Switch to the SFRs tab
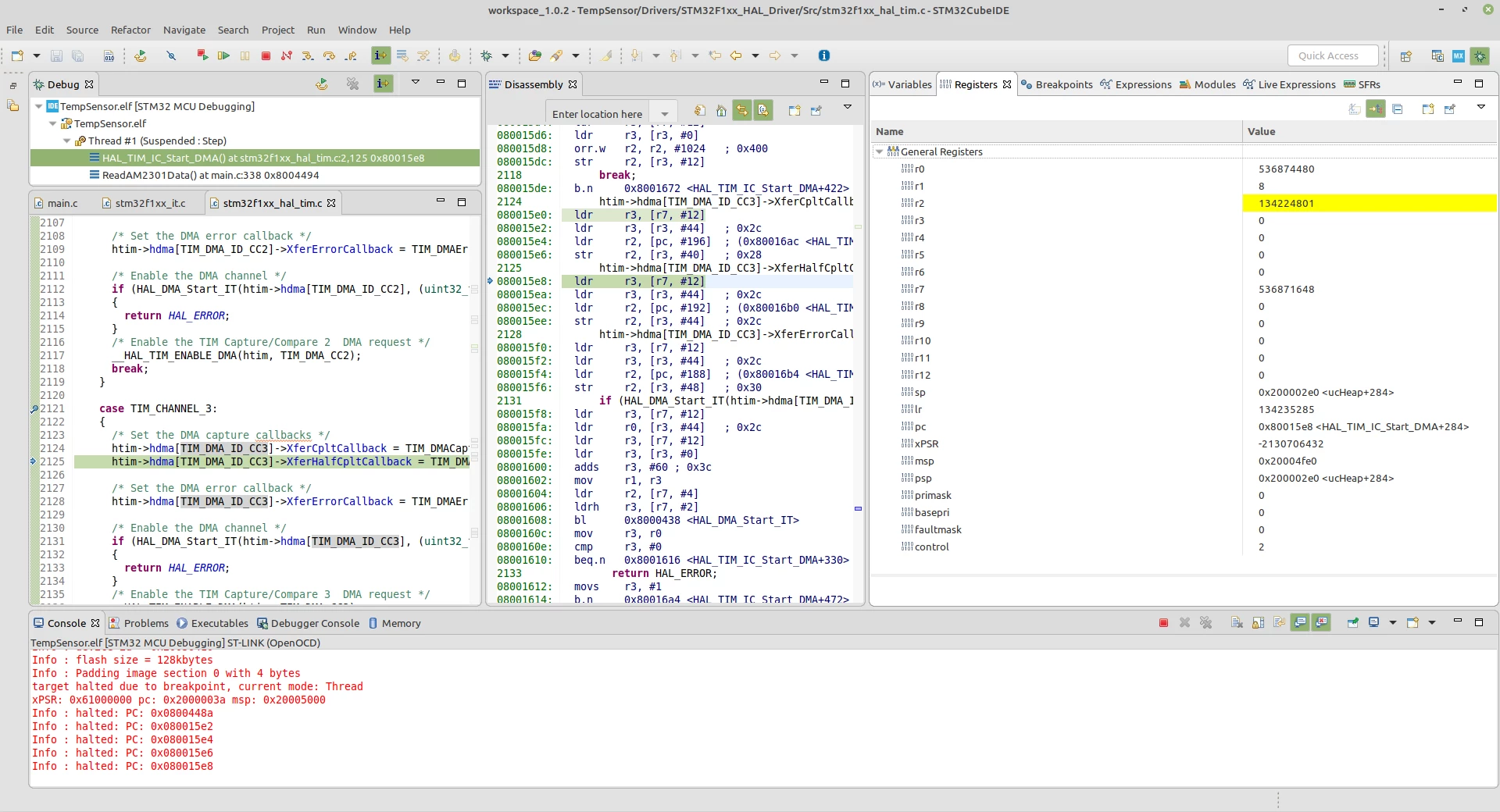 point(1362,84)
